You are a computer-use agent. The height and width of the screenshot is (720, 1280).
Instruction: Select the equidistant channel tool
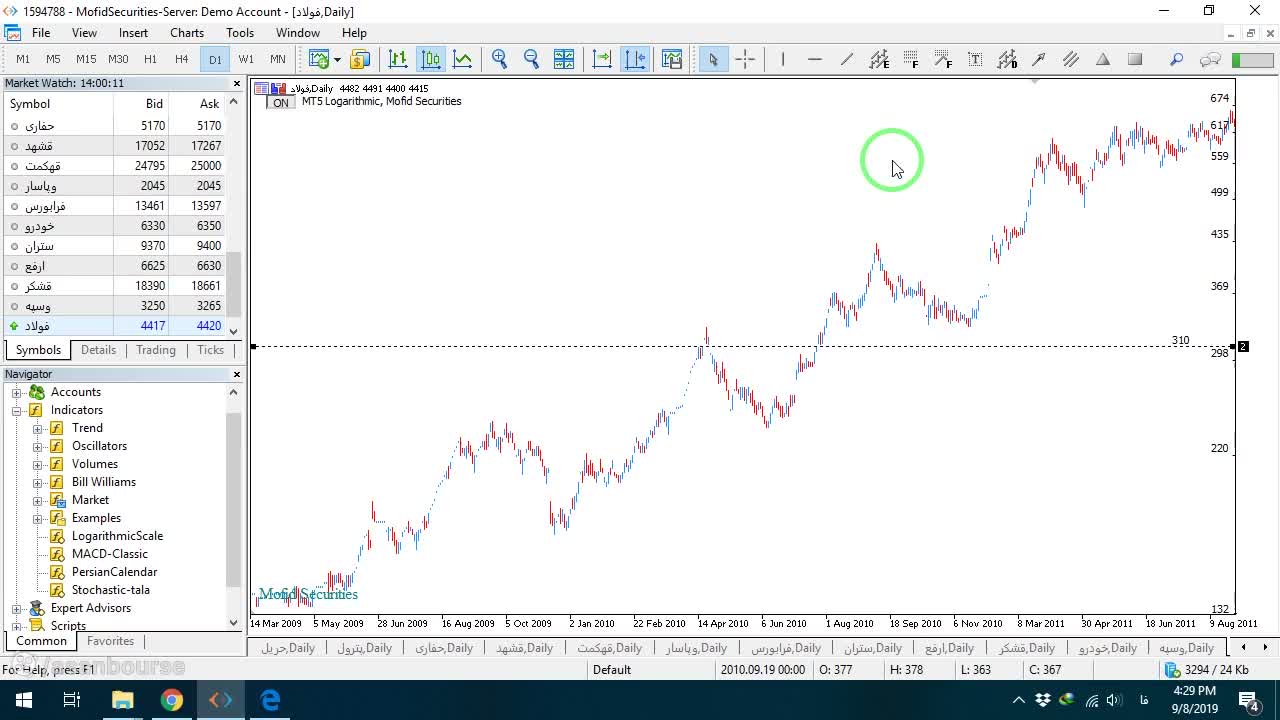tap(879, 59)
